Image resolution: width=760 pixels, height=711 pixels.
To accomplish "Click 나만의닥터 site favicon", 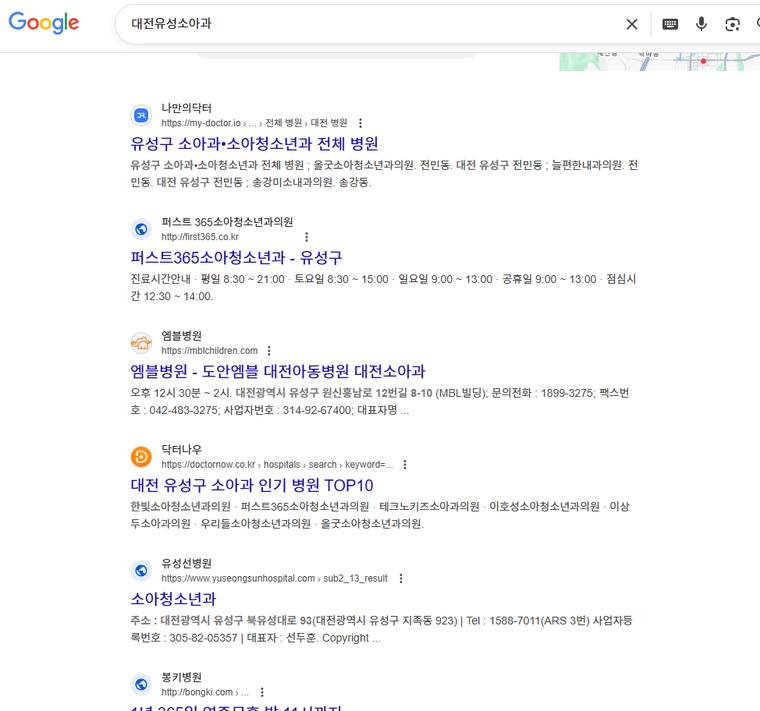I will pos(141,115).
